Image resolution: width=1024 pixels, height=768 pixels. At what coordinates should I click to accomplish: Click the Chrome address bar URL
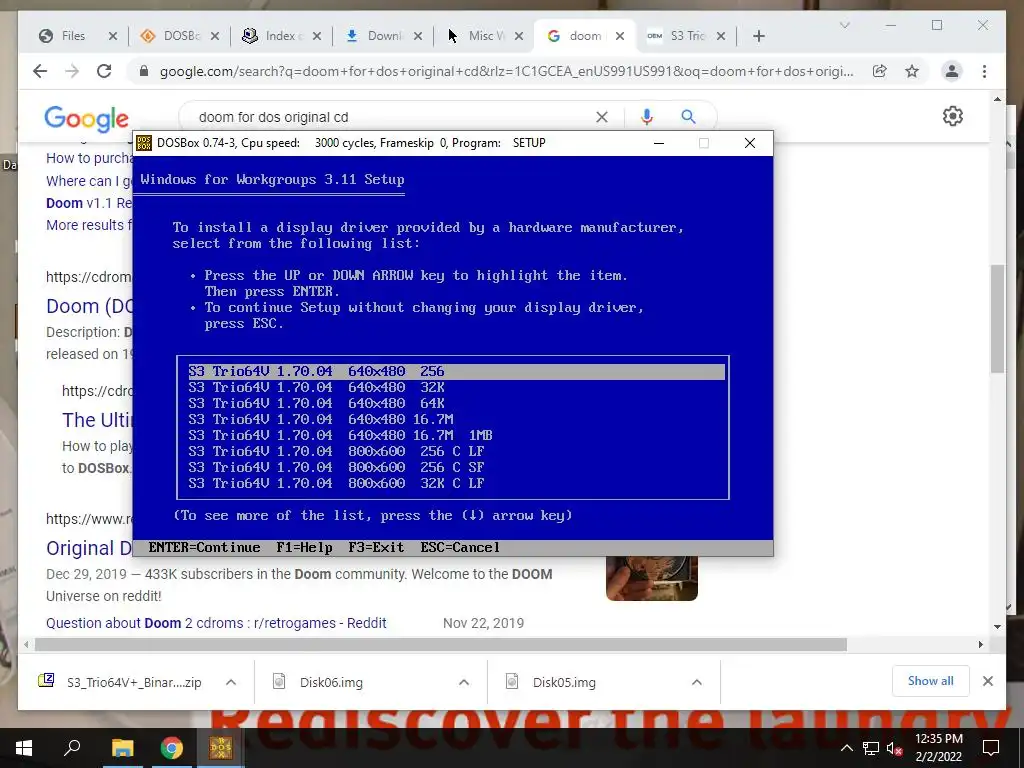click(507, 71)
